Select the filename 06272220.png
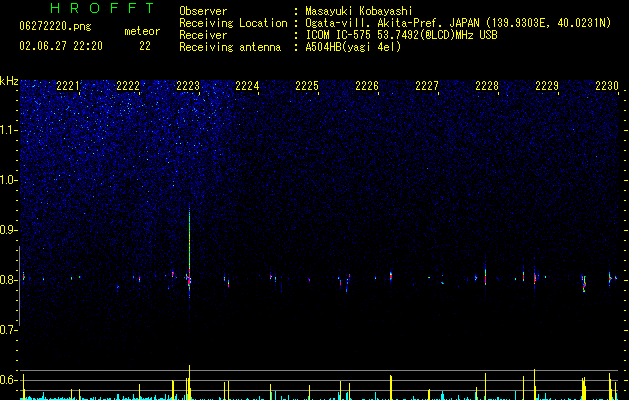Image resolution: width=629 pixels, height=400 pixels. pos(55,27)
